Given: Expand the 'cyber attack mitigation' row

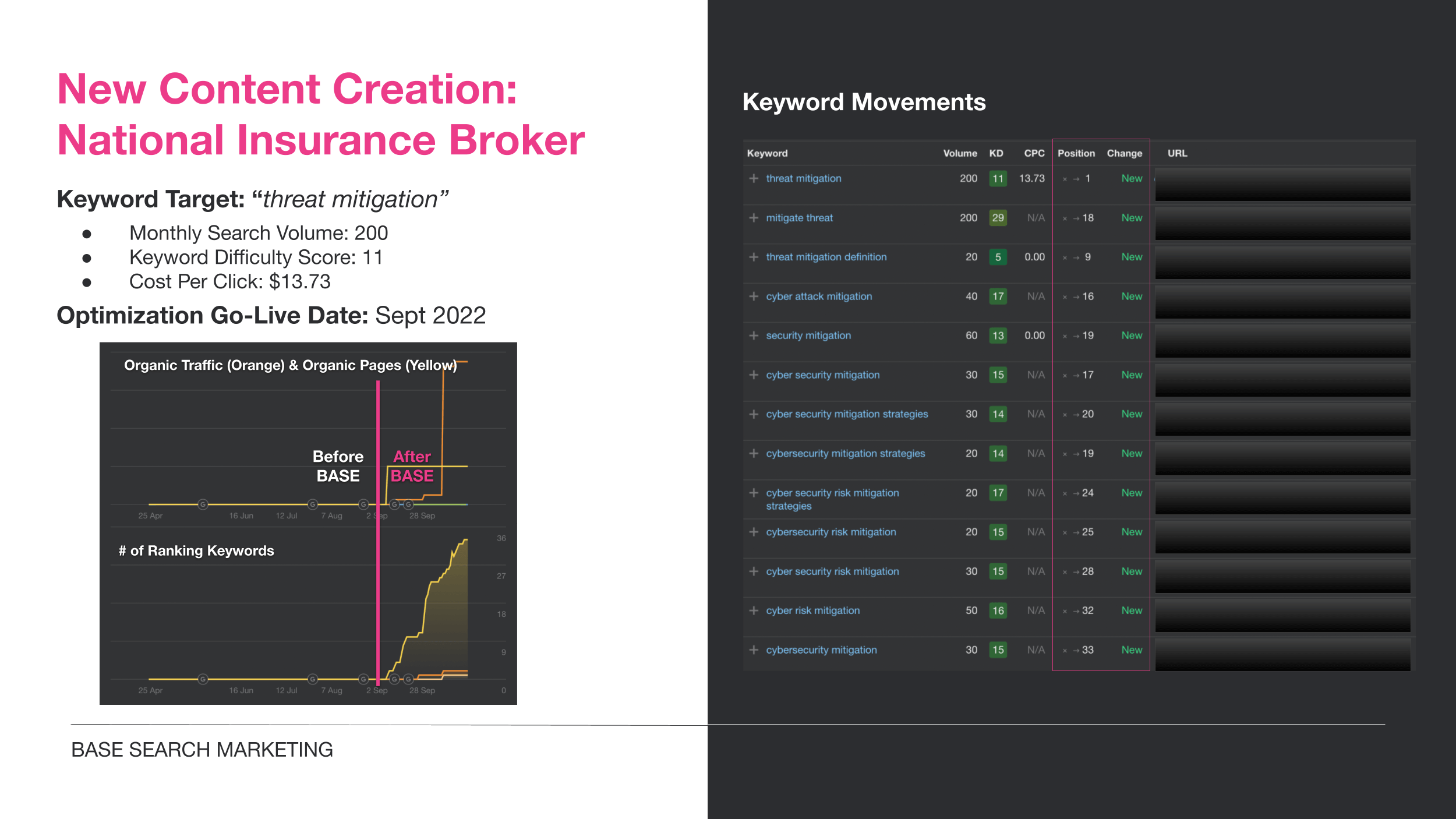Looking at the screenshot, I should [x=754, y=296].
